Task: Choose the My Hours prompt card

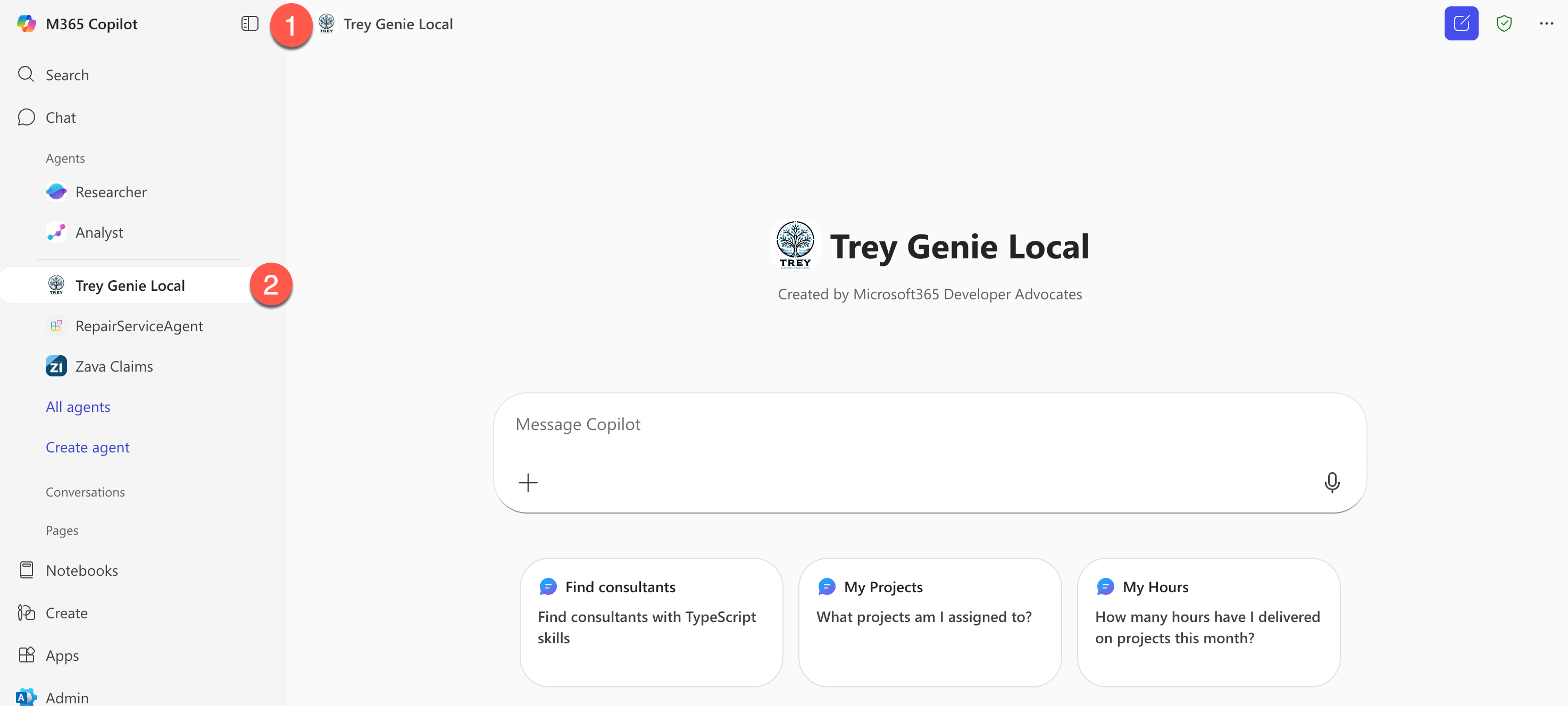Action: click(x=1208, y=622)
